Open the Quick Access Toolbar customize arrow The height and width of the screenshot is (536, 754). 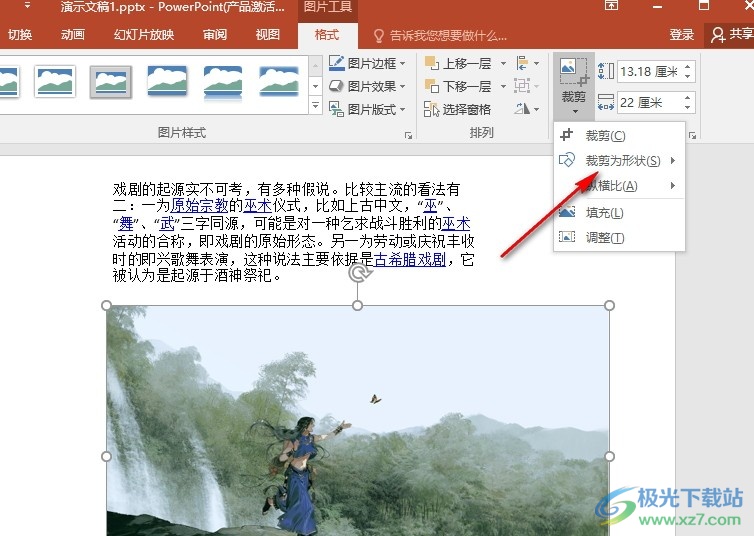(27, 6)
